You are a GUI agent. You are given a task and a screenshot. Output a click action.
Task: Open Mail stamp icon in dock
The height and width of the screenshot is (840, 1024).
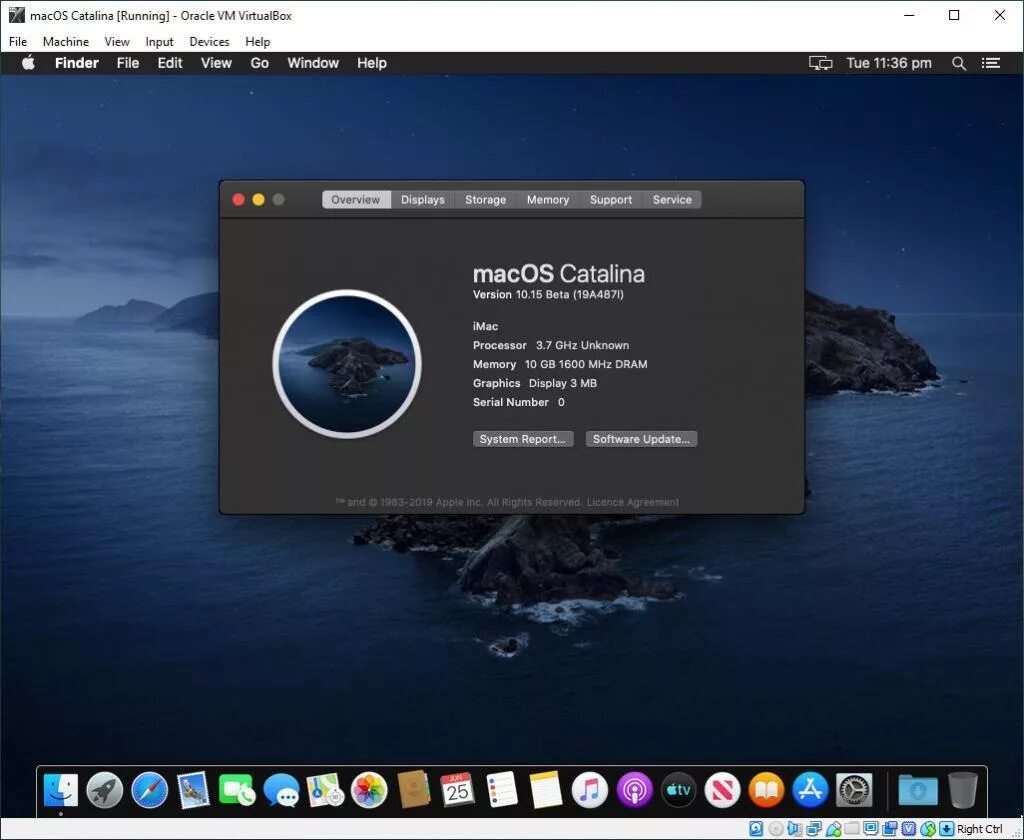coord(193,790)
